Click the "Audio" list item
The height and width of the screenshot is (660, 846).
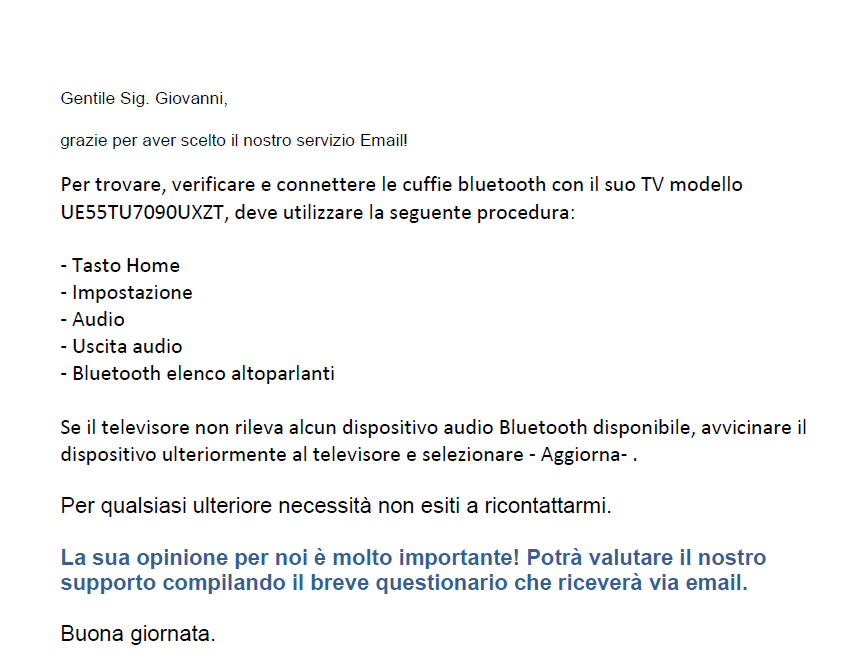[93, 319]
